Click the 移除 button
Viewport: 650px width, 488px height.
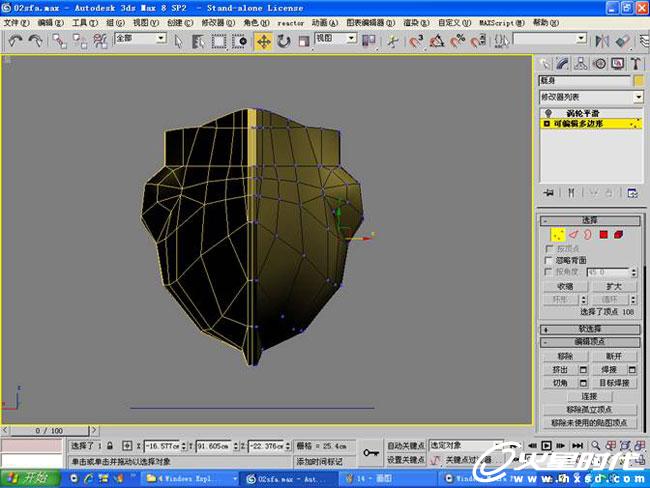click(x=565, y=356)
